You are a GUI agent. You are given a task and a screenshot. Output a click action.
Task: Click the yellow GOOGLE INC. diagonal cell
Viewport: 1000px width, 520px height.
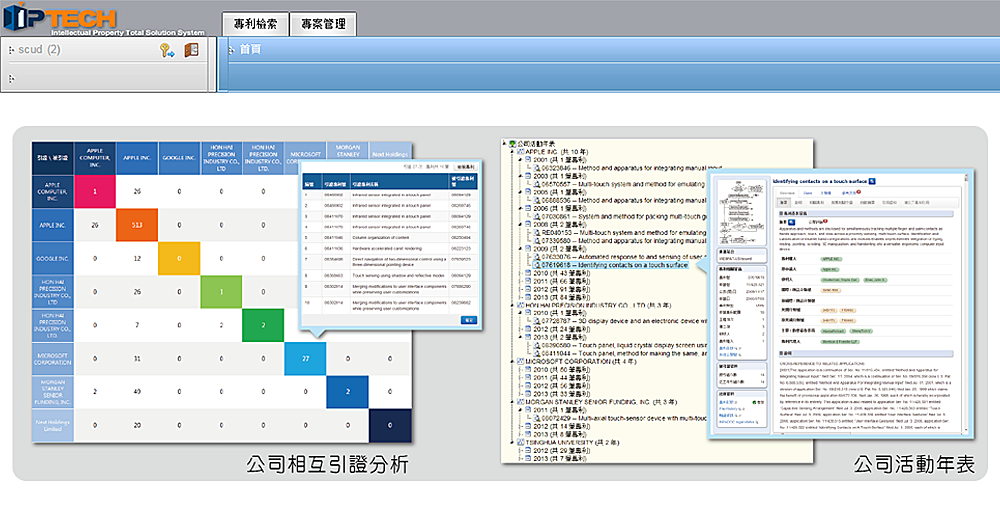click(x=179, y=258)
